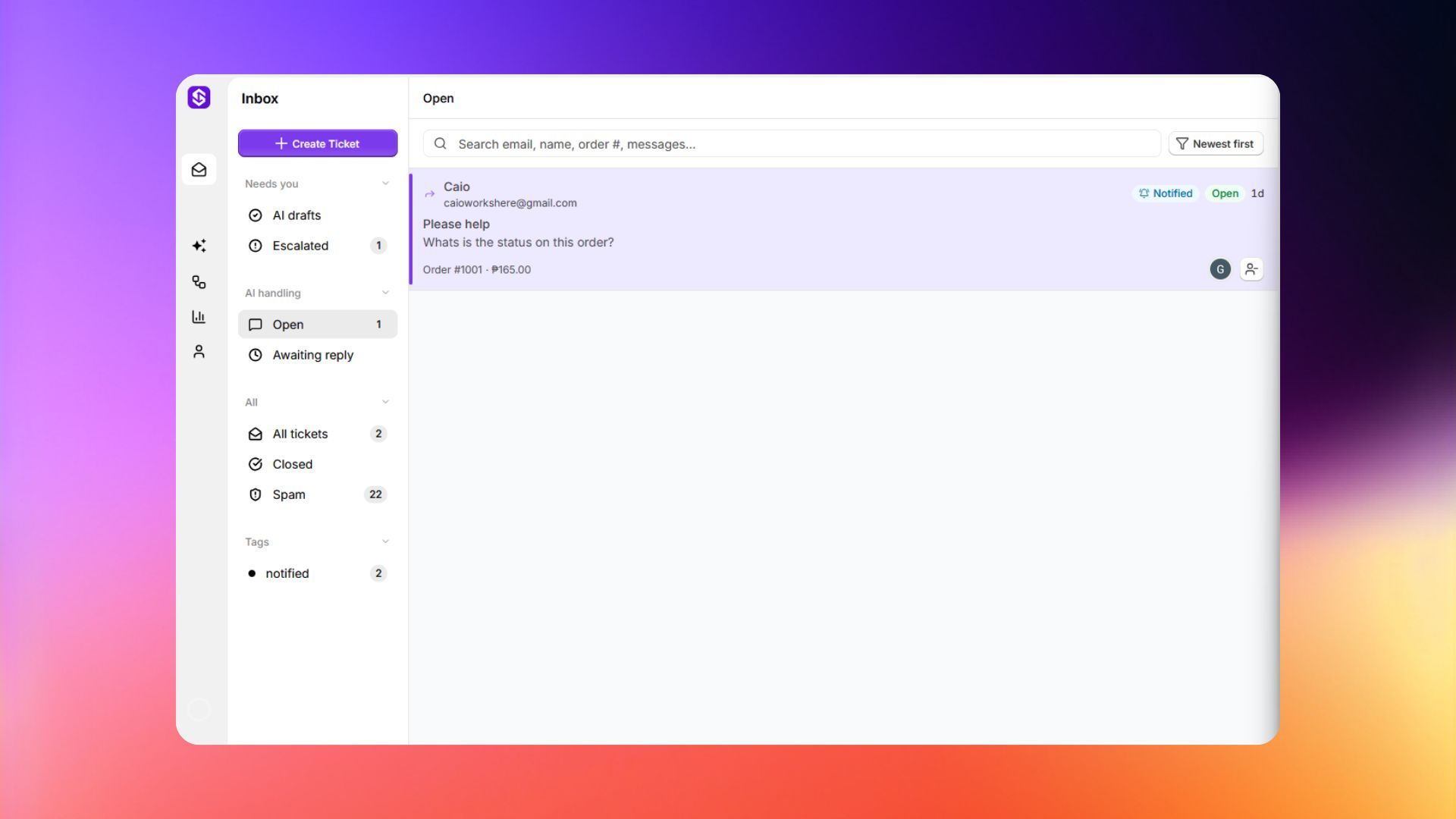Open the workflows icon in the left rail
The image size is (1456, 819).
[x=199, y=282]
